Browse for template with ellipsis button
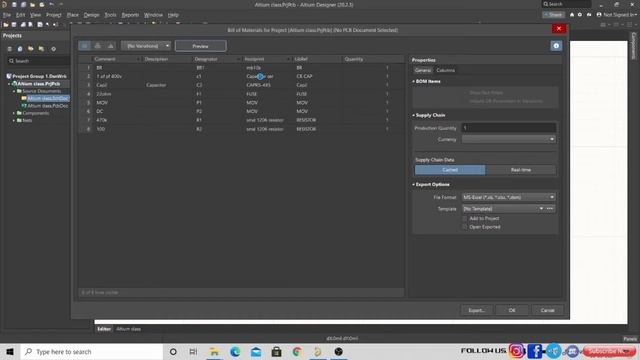 point(550,209)
